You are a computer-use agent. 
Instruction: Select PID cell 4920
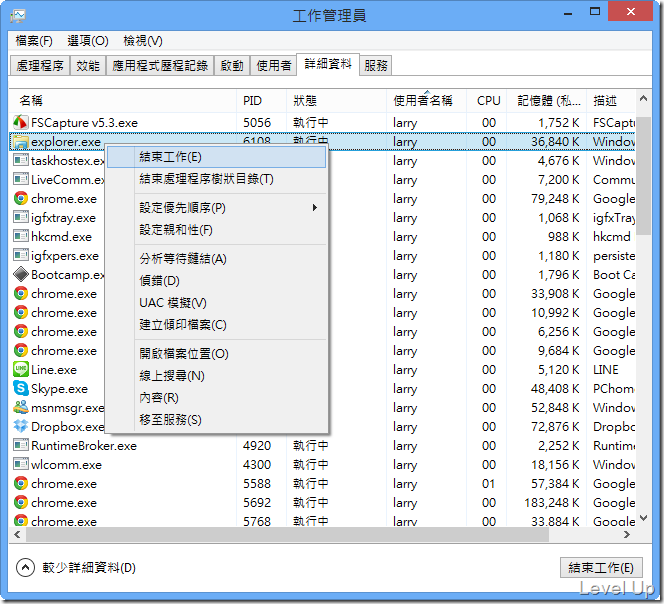[257, 446]
